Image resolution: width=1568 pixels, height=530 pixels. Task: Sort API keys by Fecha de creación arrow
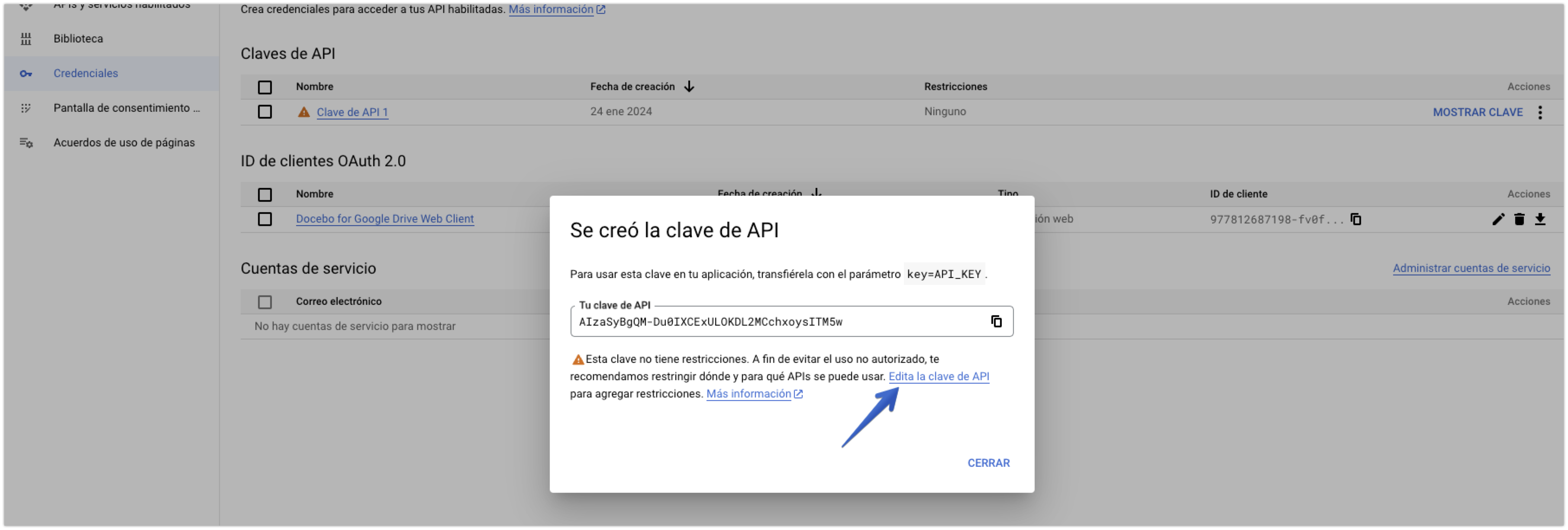(688, 87)
